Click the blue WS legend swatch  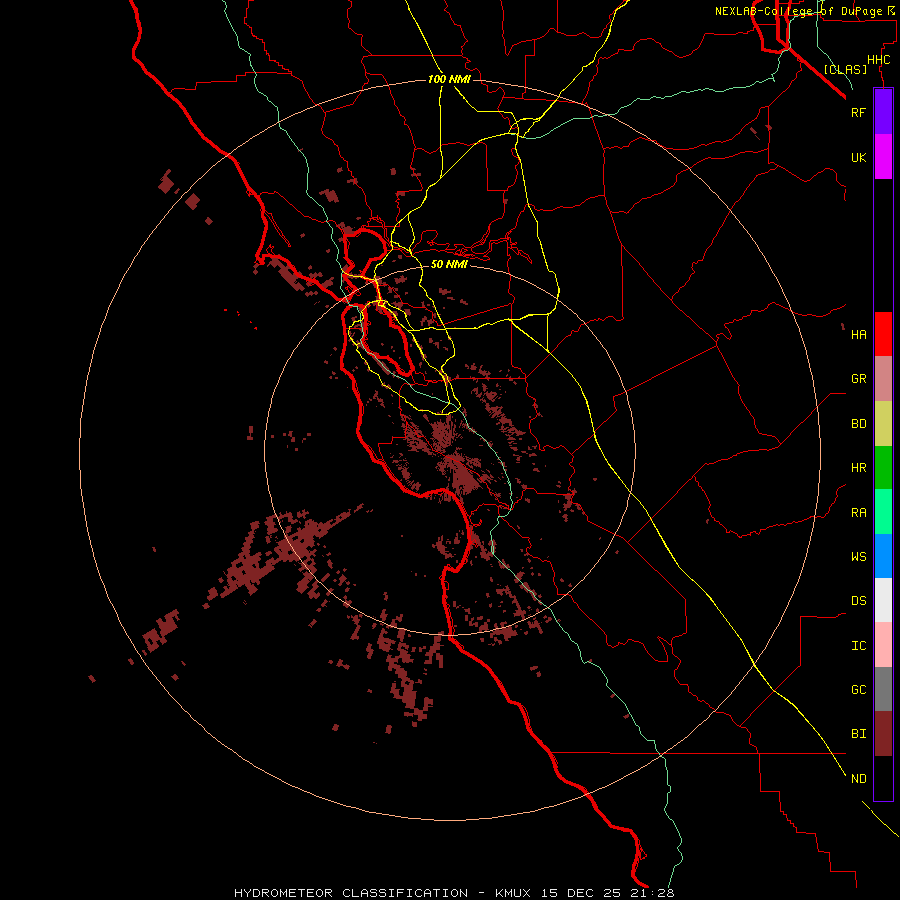coord(883,556)
